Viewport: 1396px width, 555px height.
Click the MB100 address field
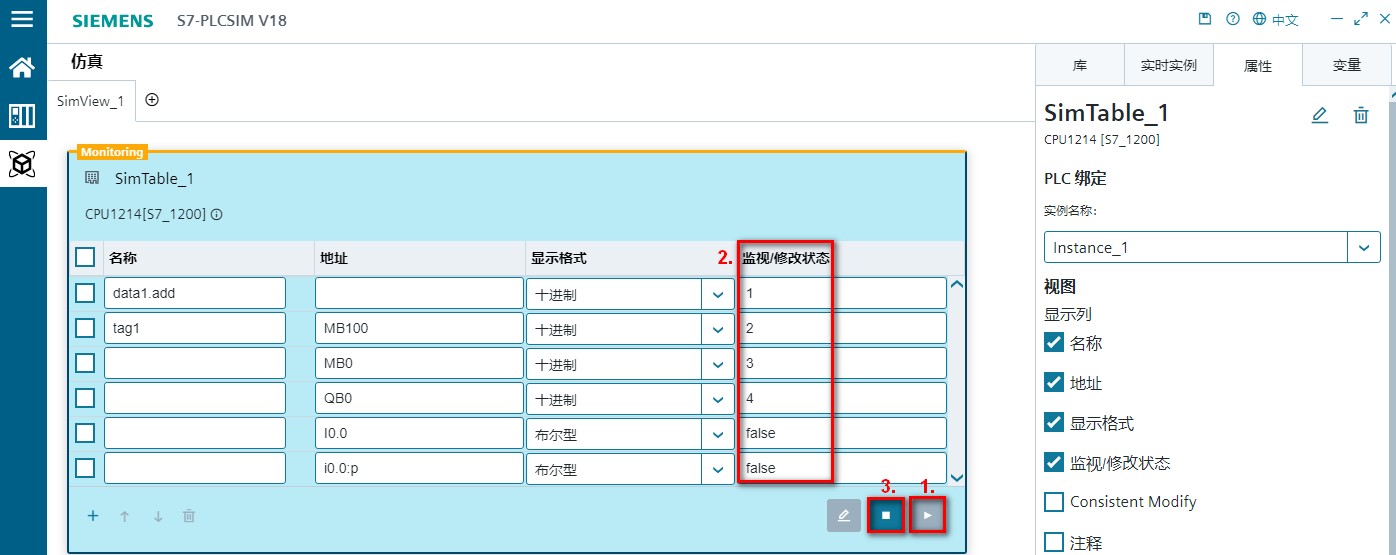coord(419,329)
